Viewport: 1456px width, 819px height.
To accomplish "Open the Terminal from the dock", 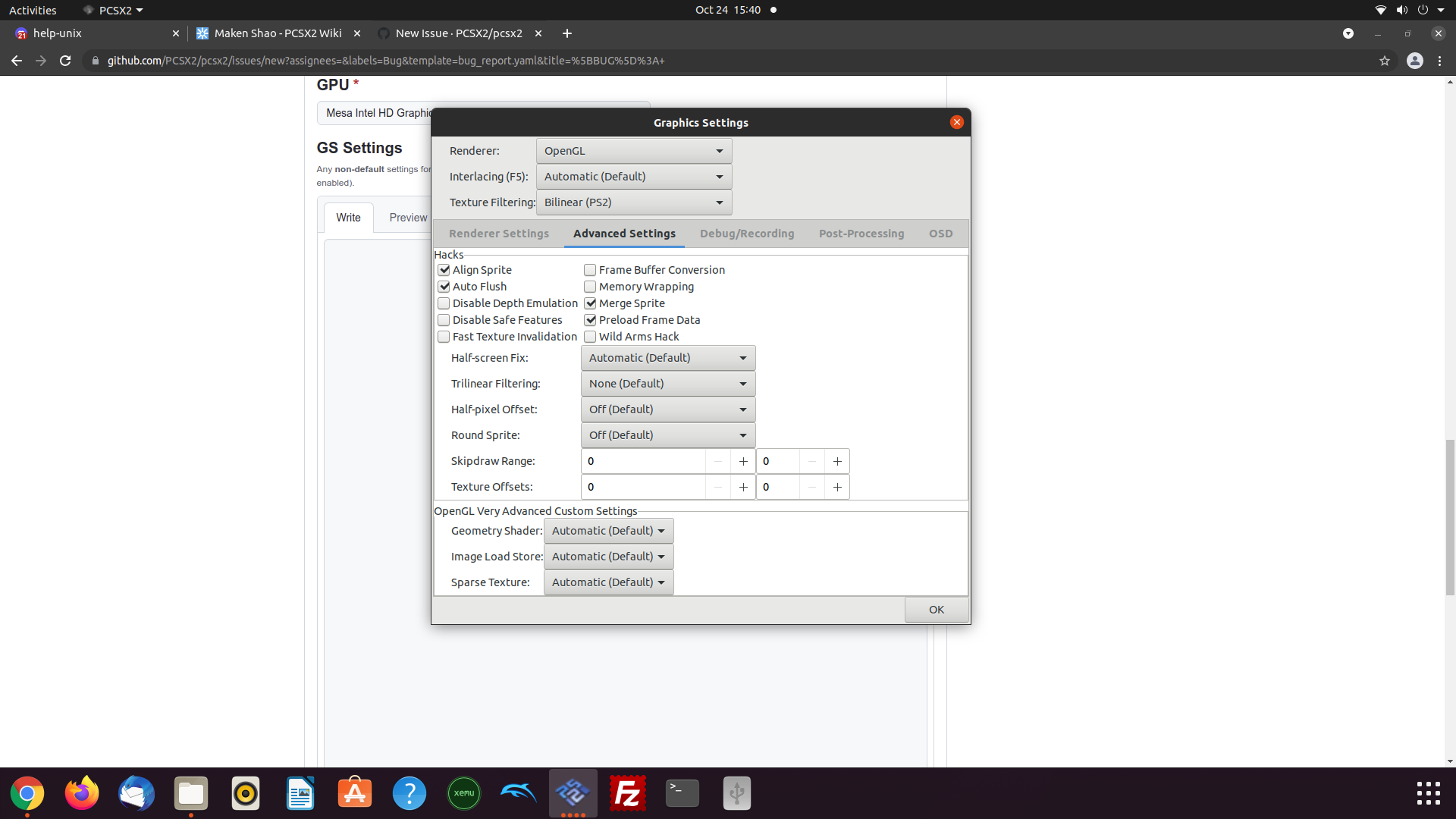I will [x=682, y=793].
